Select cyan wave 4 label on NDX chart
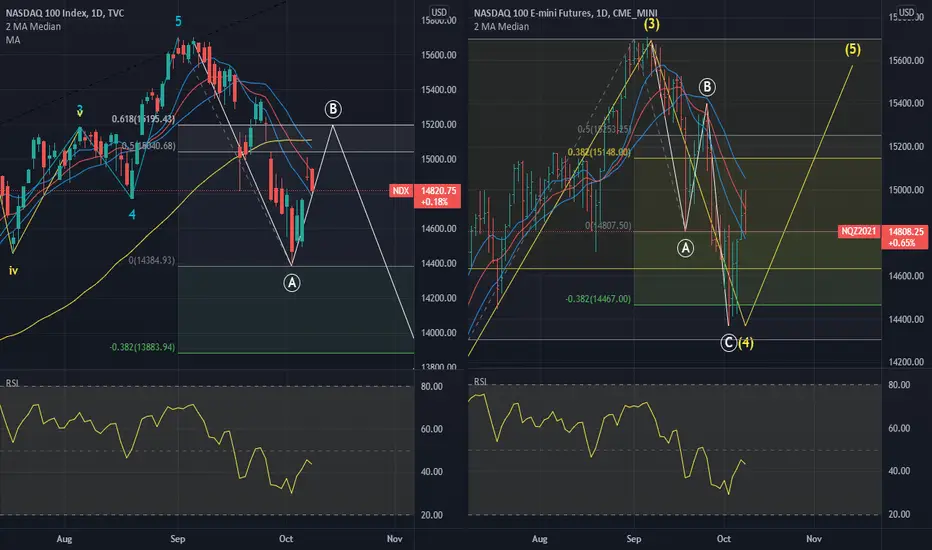Image resolution: width=932 pixels, height=550 pixels. pyautogui.click(x=132, y=215)
